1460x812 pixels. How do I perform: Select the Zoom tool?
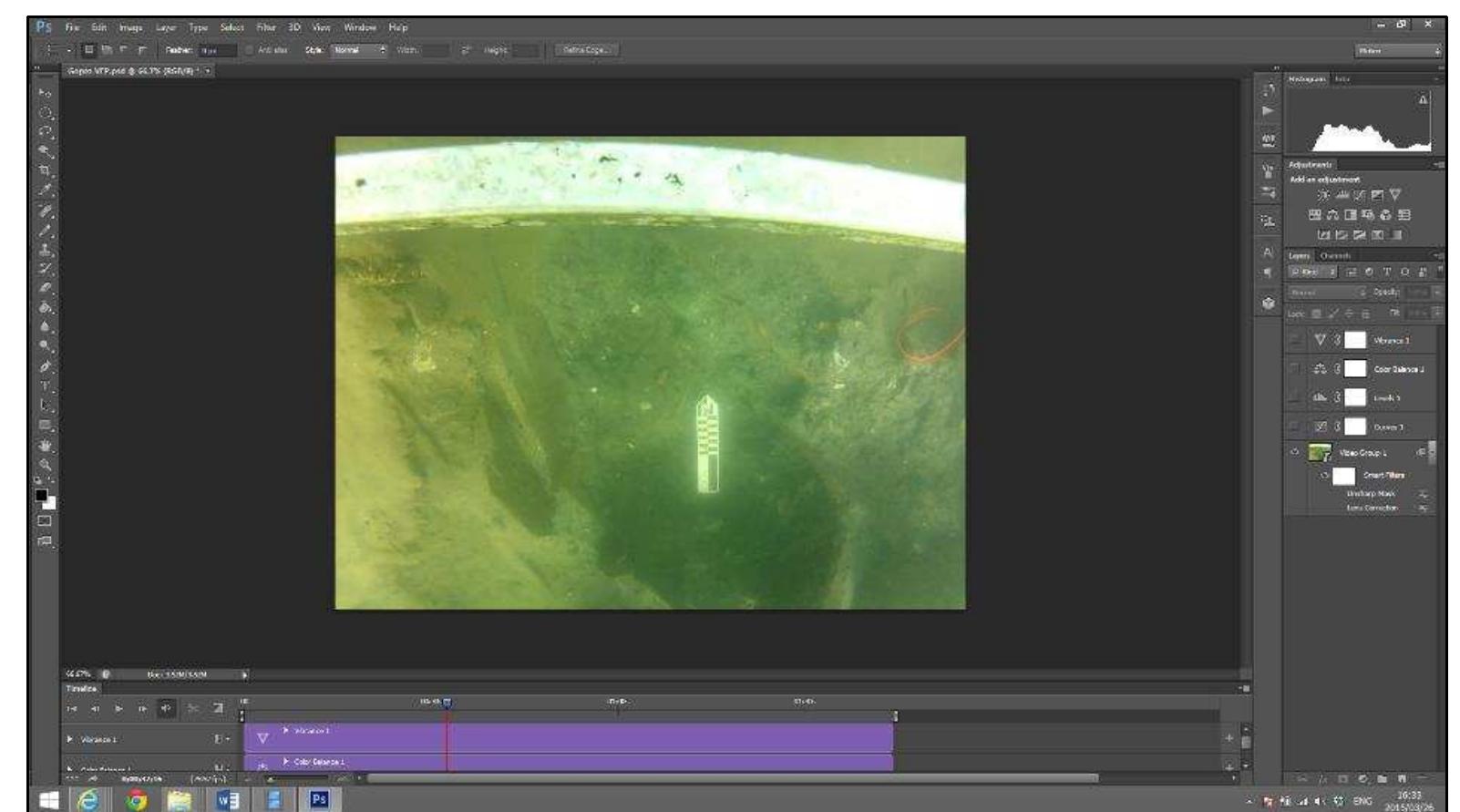click(x=45, y=464)
